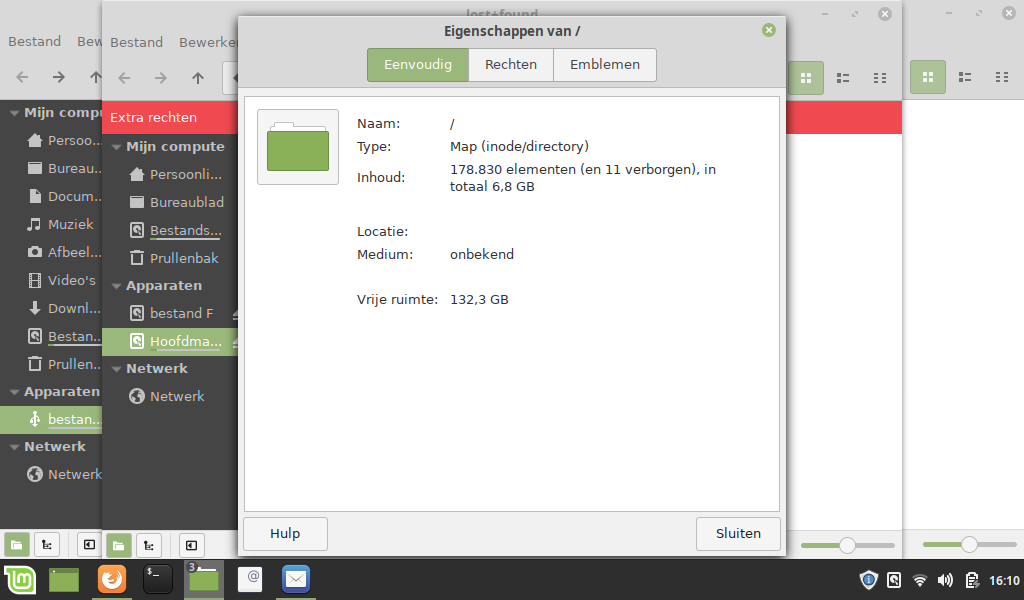Select icon view in rightmost window toolbar
Viewport: 1024px width, 600px height.
coord(927,77)
